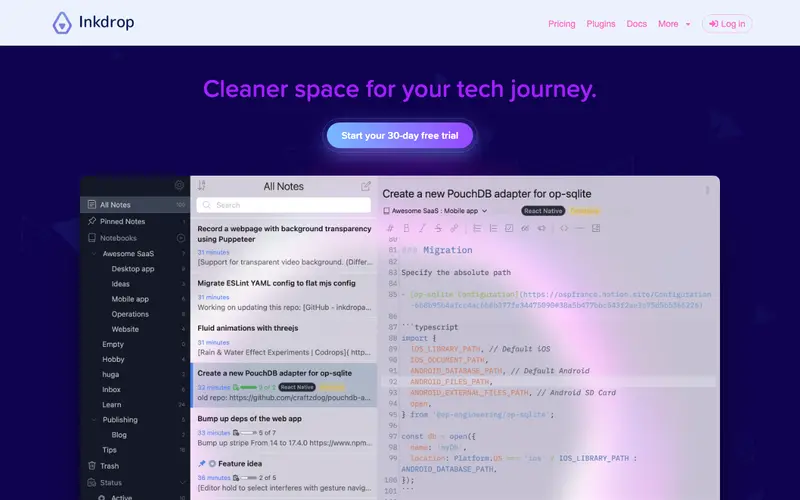Toggle strikethrough formatting in editor toolbar
This screenshot has width=800, height=500.
pos(438,228)
